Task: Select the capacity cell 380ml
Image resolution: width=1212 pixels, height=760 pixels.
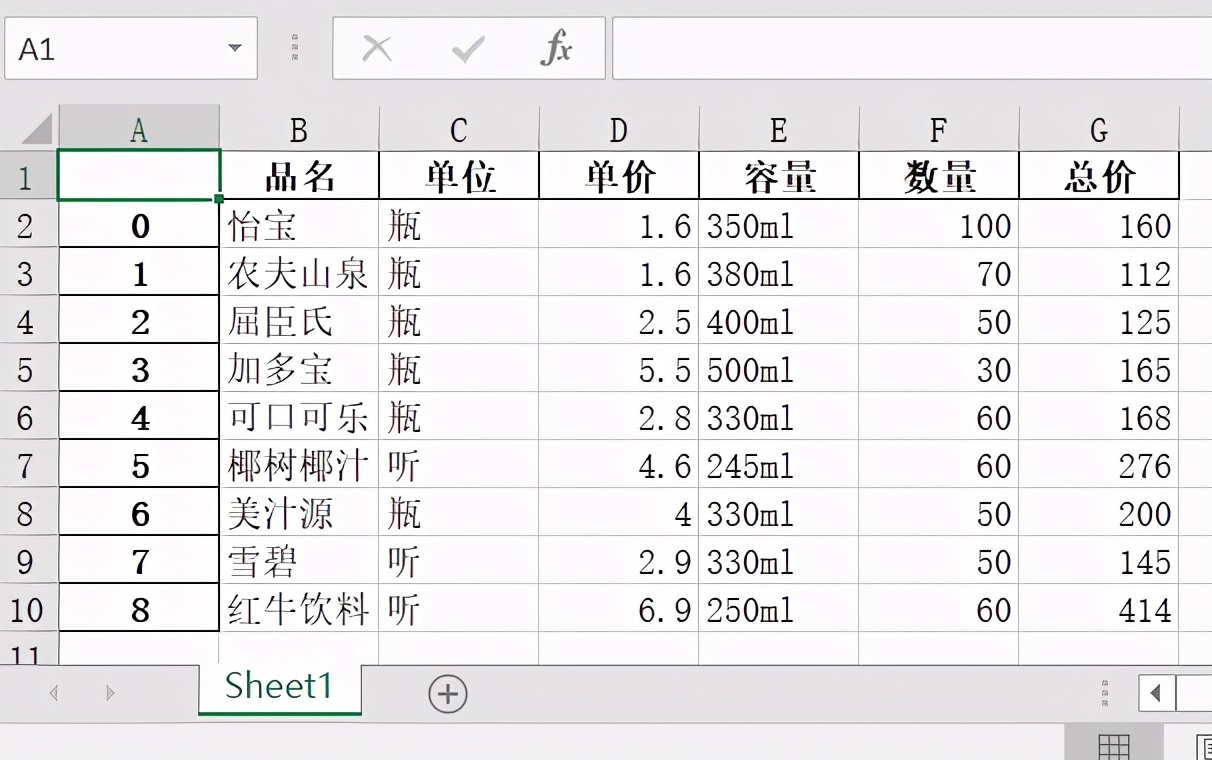Action: 779,273
